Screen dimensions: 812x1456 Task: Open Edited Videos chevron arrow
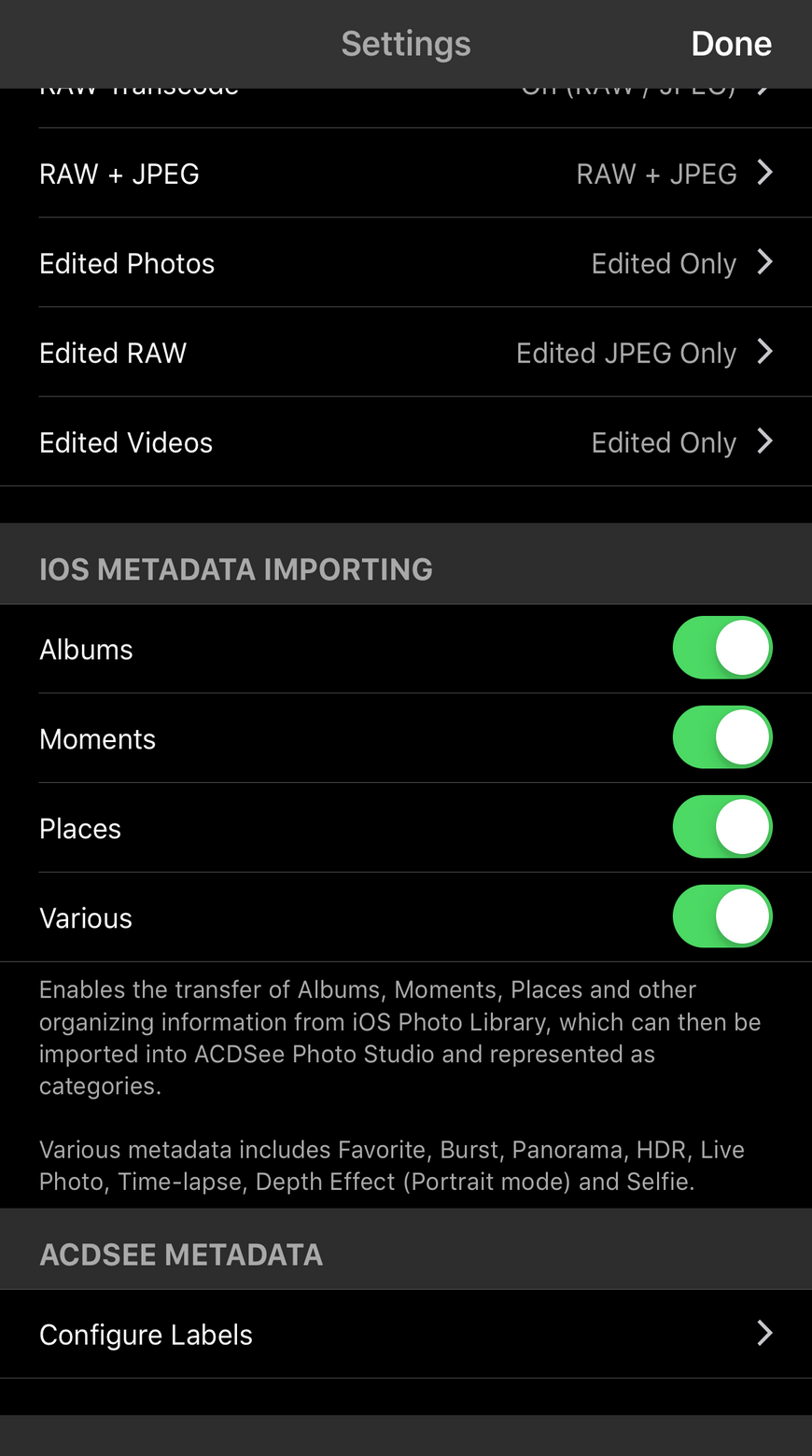point(764,441)
